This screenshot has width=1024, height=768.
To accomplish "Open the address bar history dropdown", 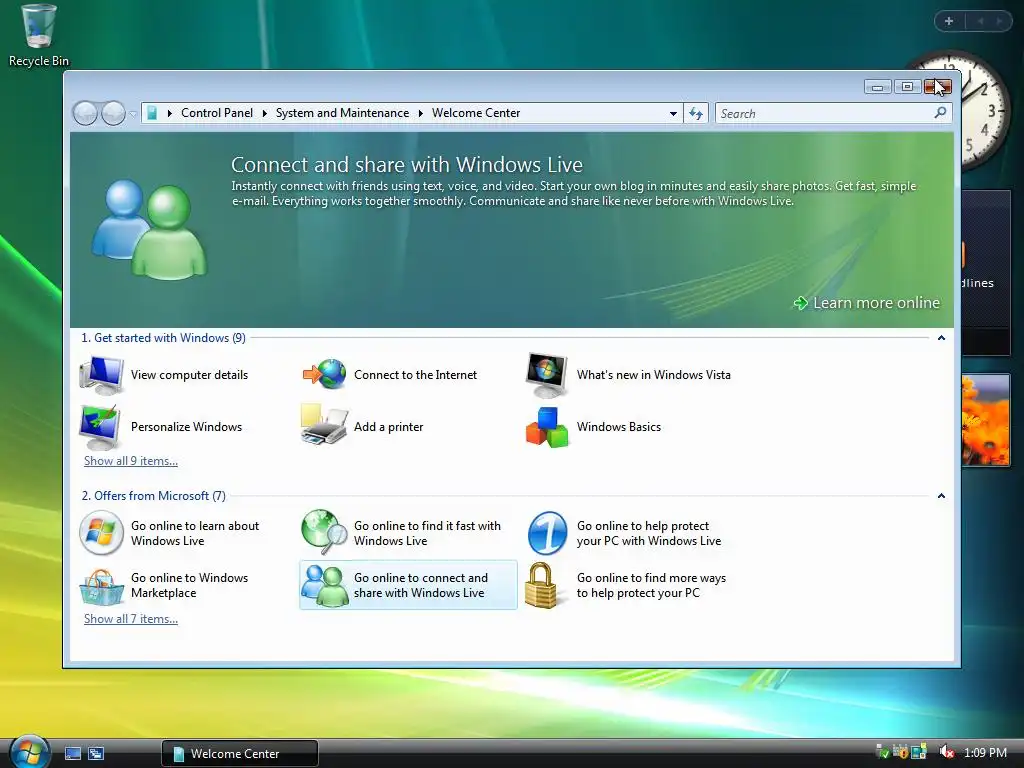I will [x=673, y=114].
